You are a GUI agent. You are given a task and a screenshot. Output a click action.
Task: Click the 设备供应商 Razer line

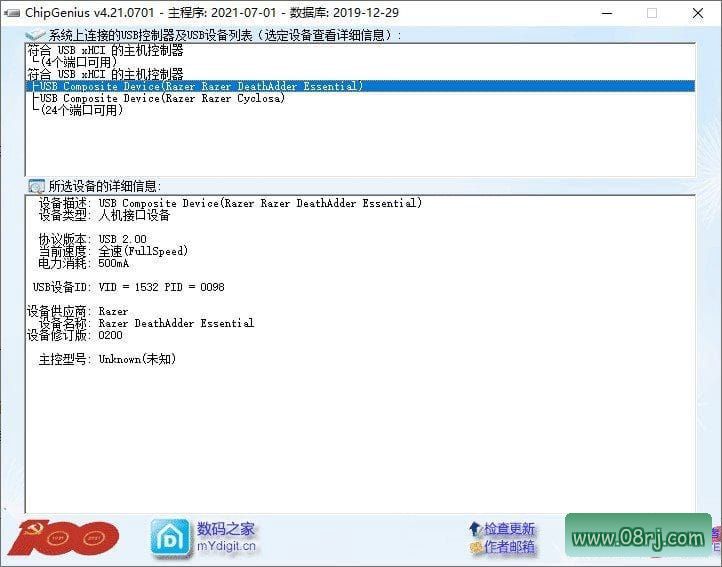click(x=77, y=311)
